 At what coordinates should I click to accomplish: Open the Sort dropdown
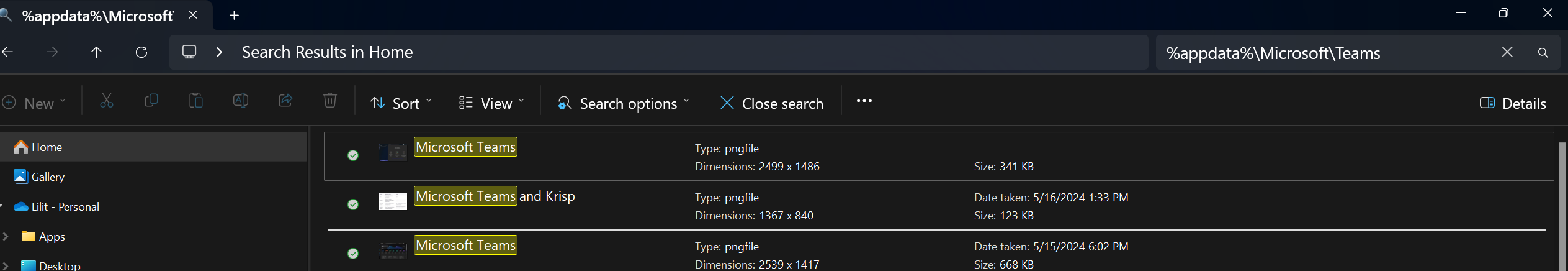401,103
